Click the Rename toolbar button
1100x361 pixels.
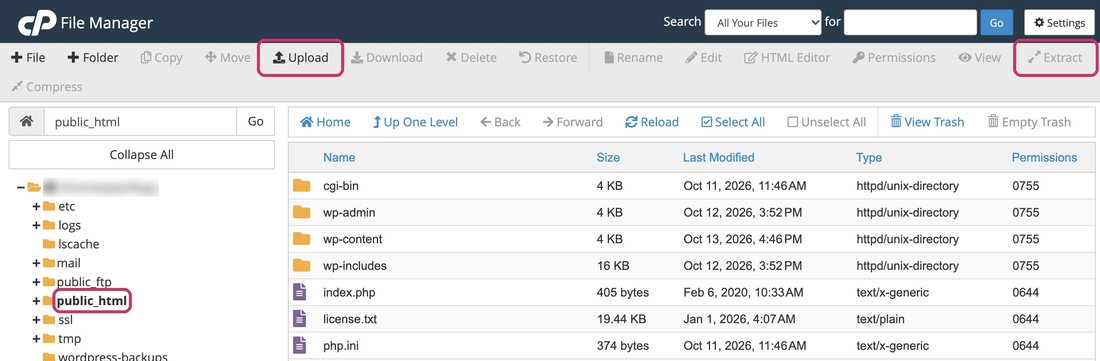point(633,57)
